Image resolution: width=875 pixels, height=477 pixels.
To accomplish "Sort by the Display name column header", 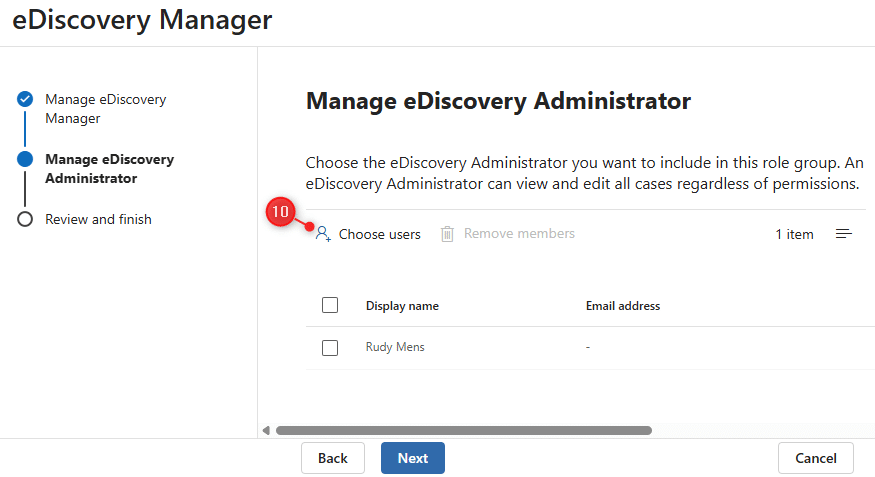I will click(402, 306).
